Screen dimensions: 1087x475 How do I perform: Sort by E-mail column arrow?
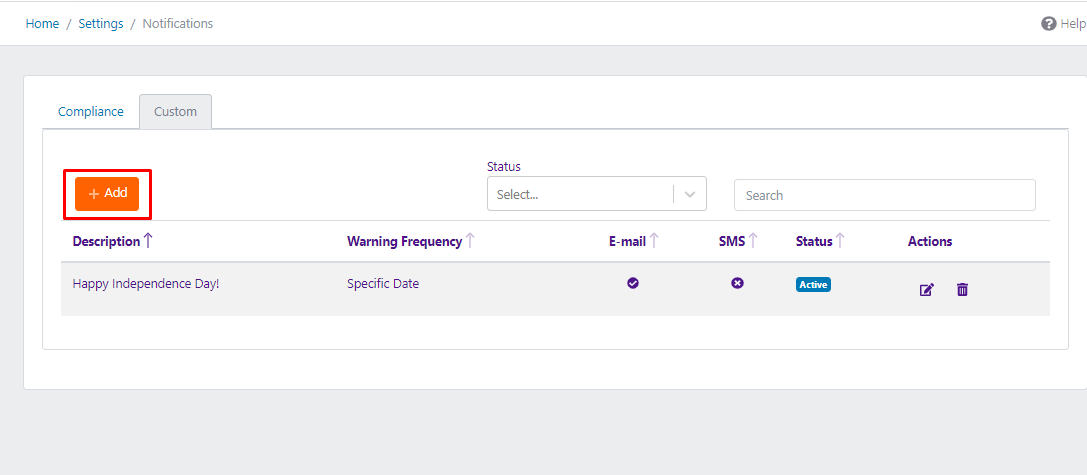(x=654, y=241)
